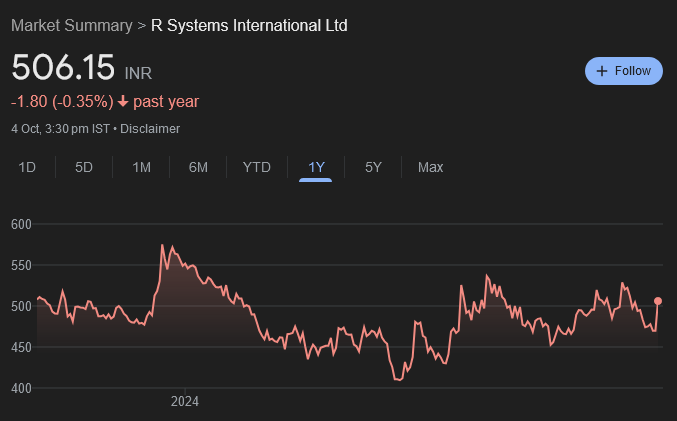Switch to the 5D range tab
The width and height of the screenshot is (677, 421).
pos(84,167)
